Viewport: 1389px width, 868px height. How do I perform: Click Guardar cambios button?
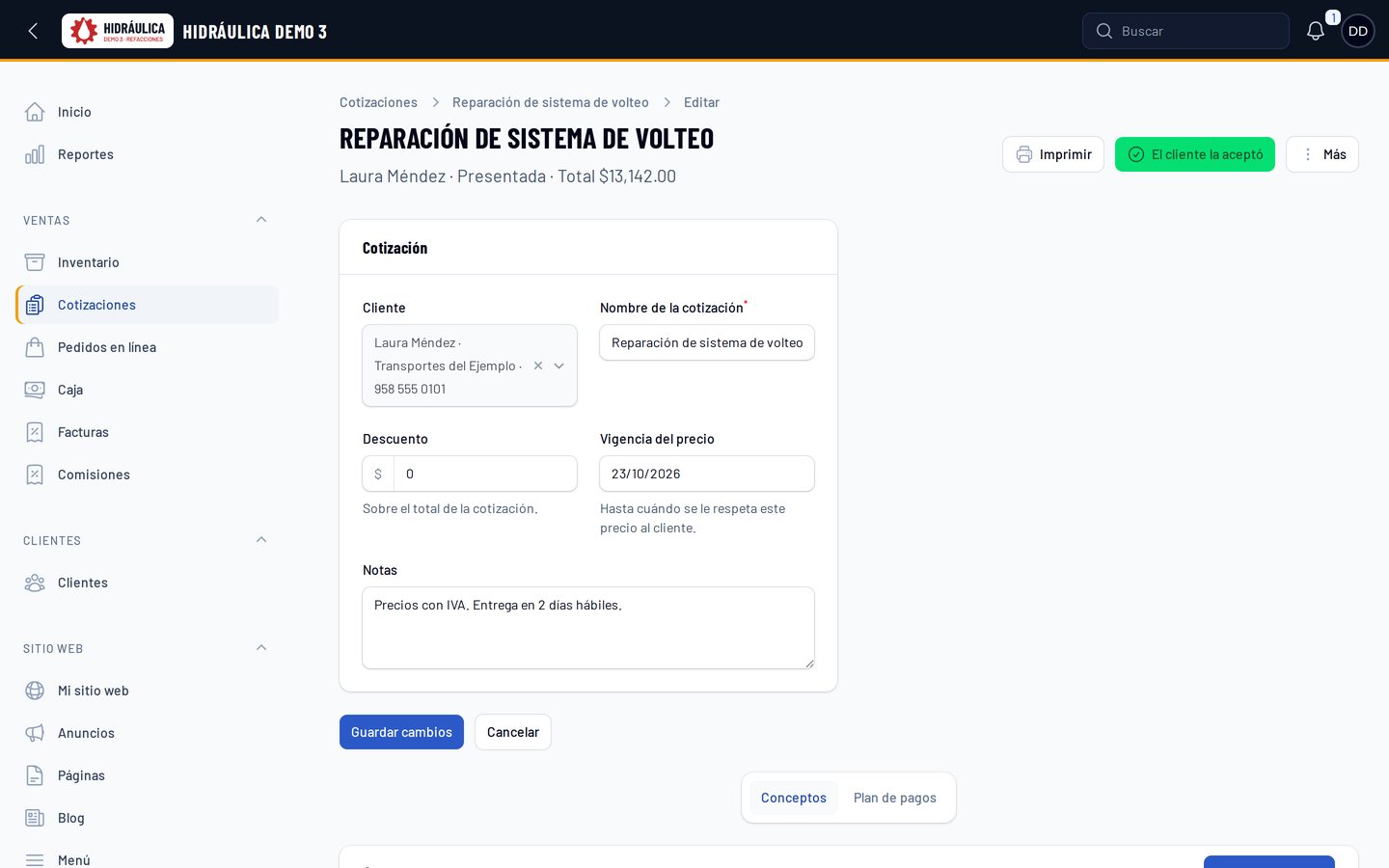pyautogui.click(x=401, y=732)
